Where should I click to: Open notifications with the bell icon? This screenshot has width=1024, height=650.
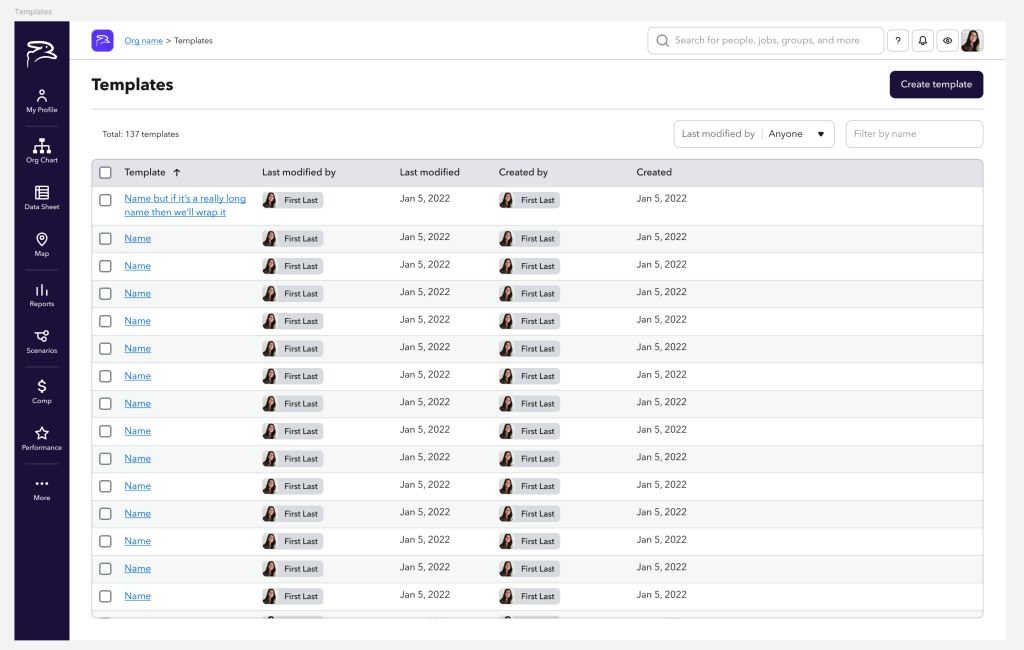click(922, 40)
